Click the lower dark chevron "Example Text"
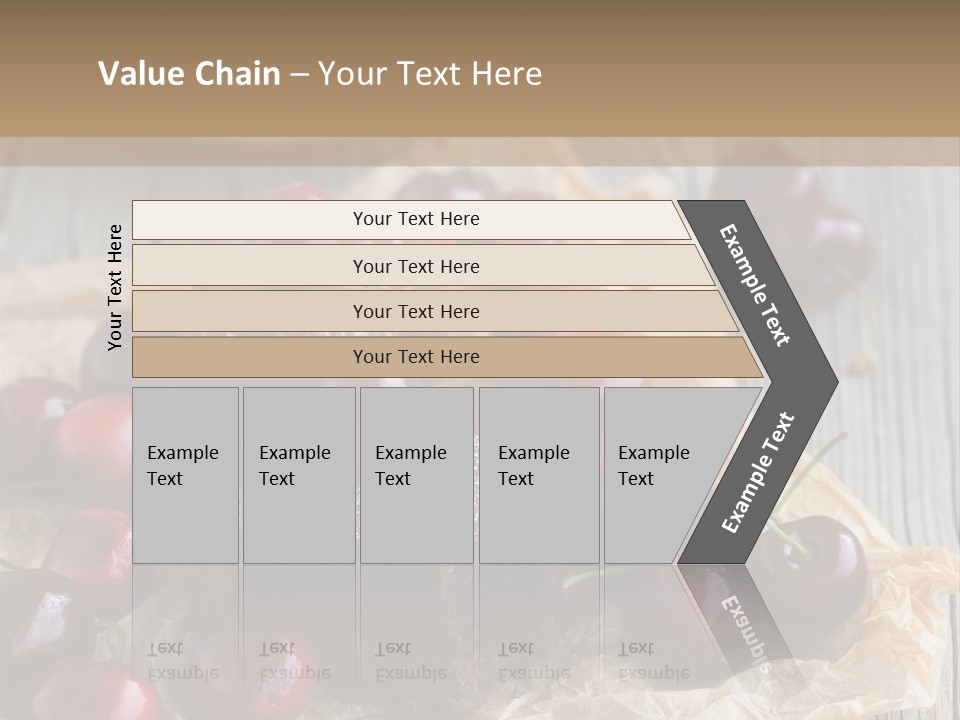The width and height of the screenshot is (960, 720). click(757, 472)
